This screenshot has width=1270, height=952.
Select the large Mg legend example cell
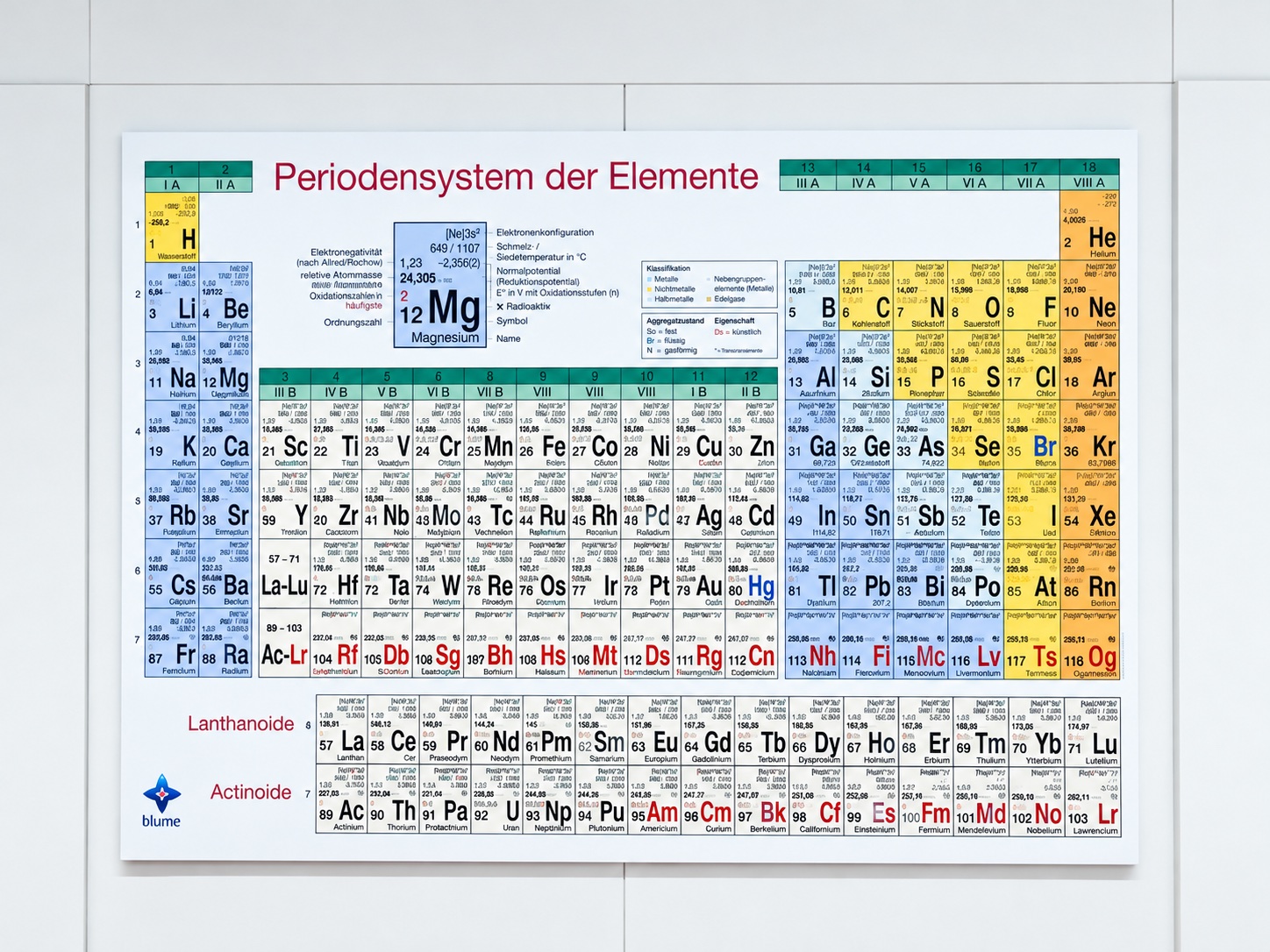[x=439, y=285]
